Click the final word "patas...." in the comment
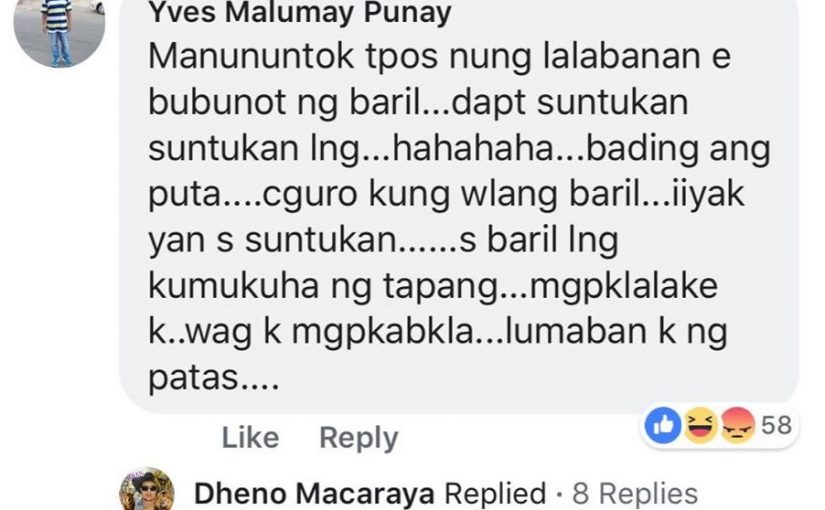 coord(214,379)
